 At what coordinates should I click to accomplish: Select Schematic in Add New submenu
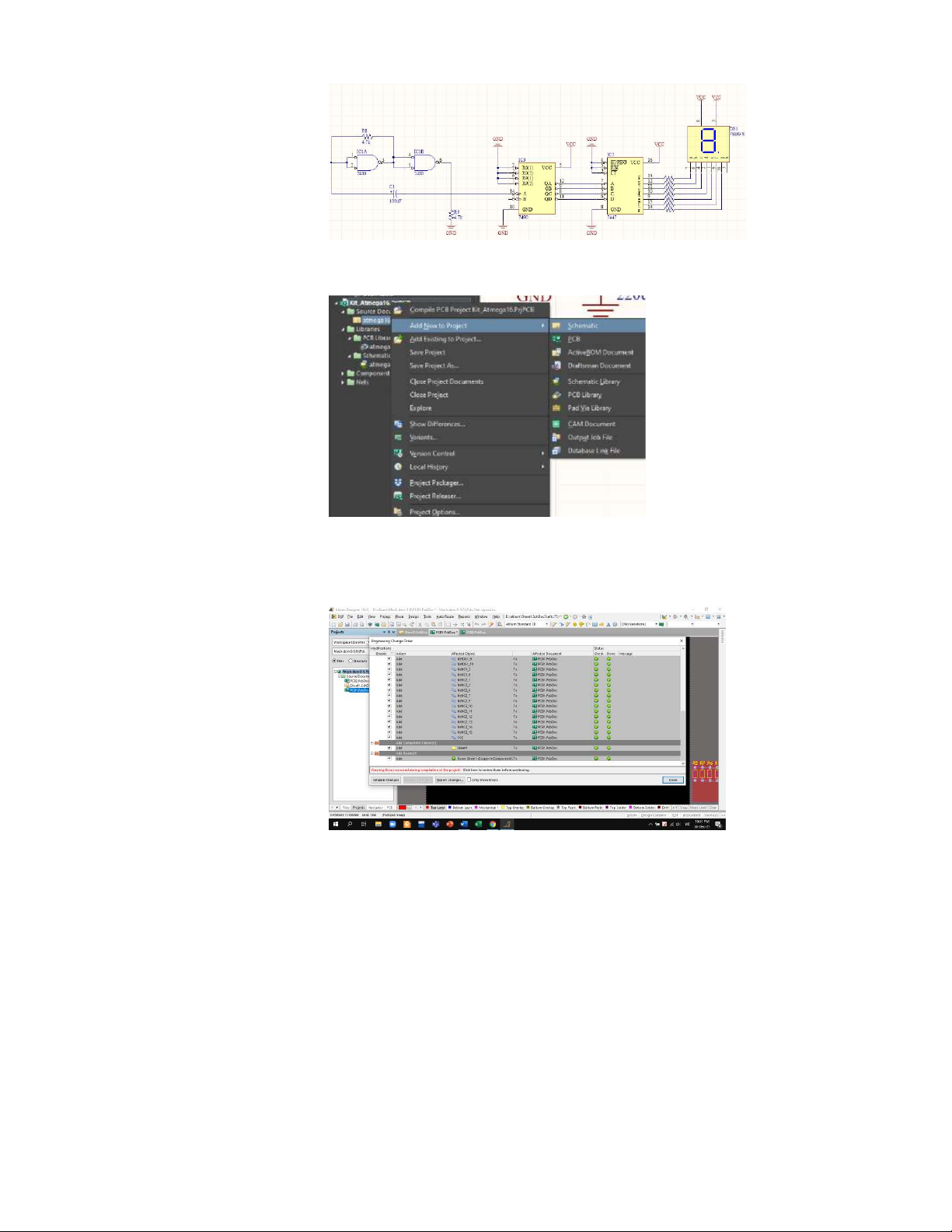tap(582, 326)
